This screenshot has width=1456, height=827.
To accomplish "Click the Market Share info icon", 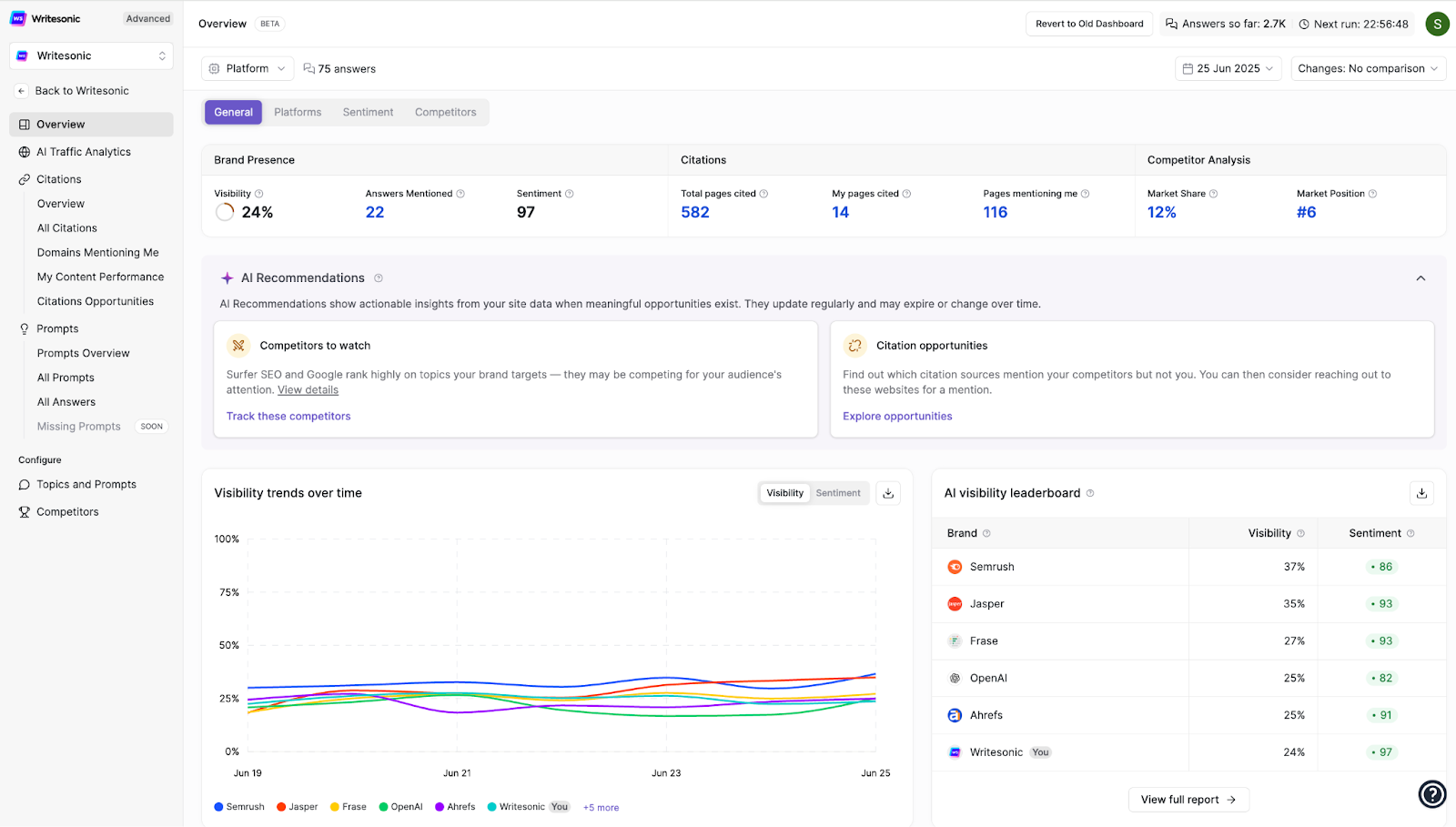I will pyautogui.click(x=1214, y=194).
